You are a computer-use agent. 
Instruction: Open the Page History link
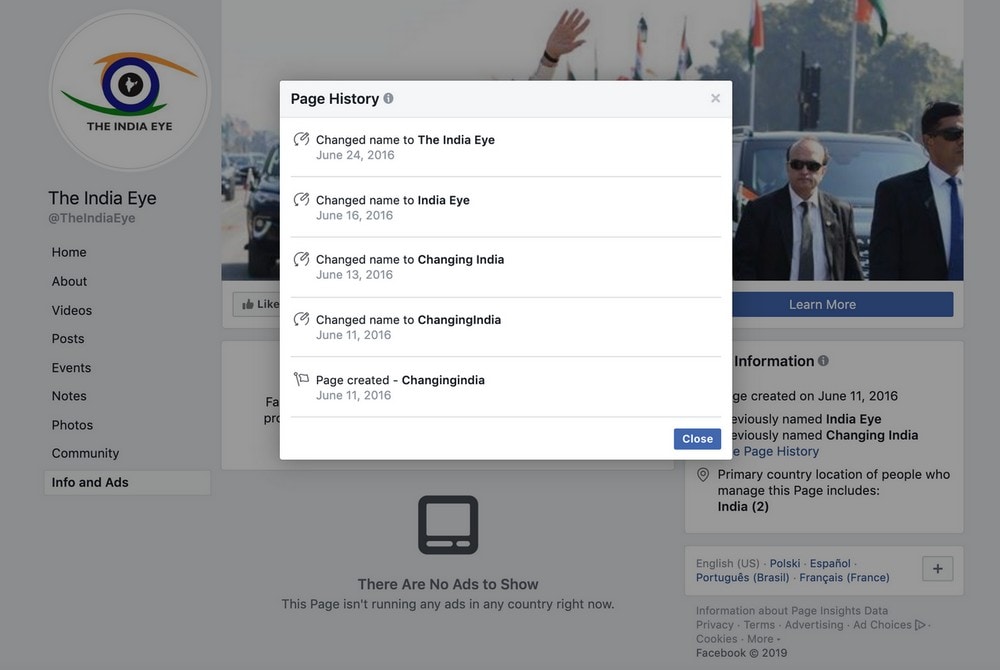click(x=776, y=451)
